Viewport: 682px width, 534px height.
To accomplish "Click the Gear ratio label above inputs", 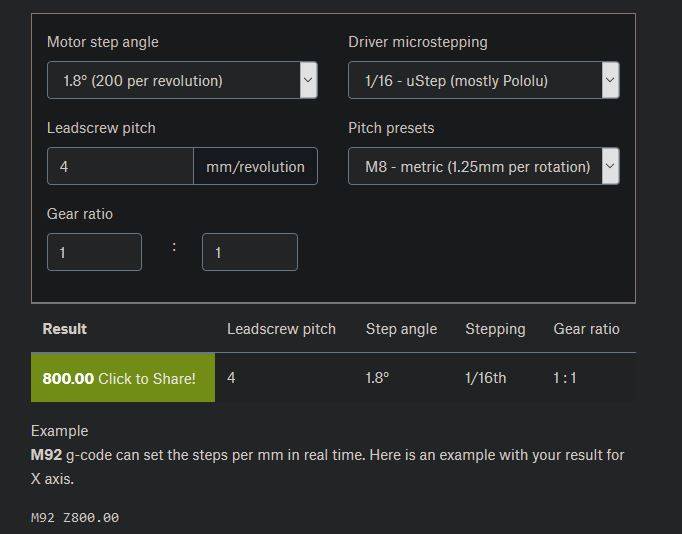I will (80, 214).
